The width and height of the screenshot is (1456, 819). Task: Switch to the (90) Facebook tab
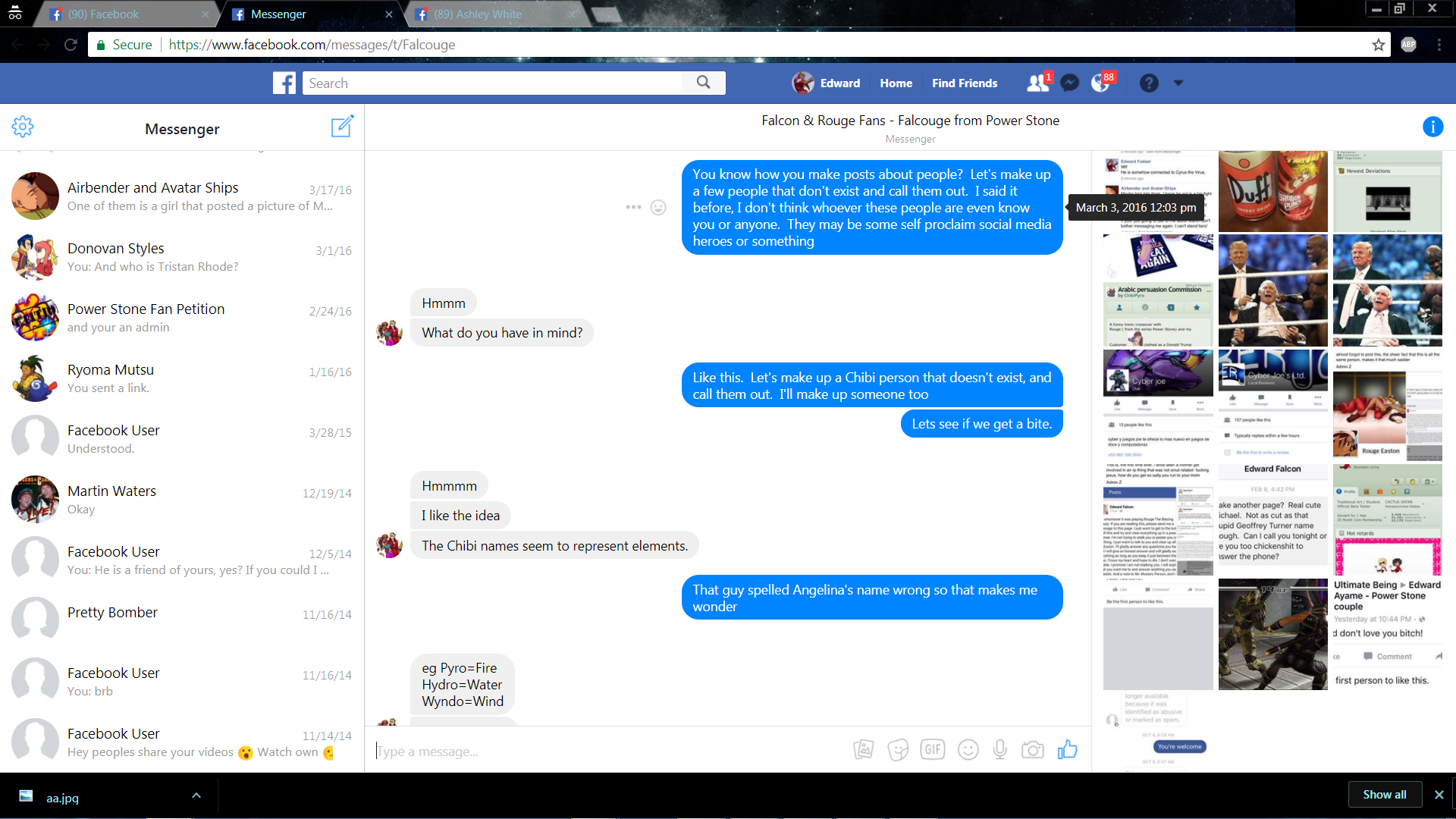pyautogui.click(x=125, y=14)
